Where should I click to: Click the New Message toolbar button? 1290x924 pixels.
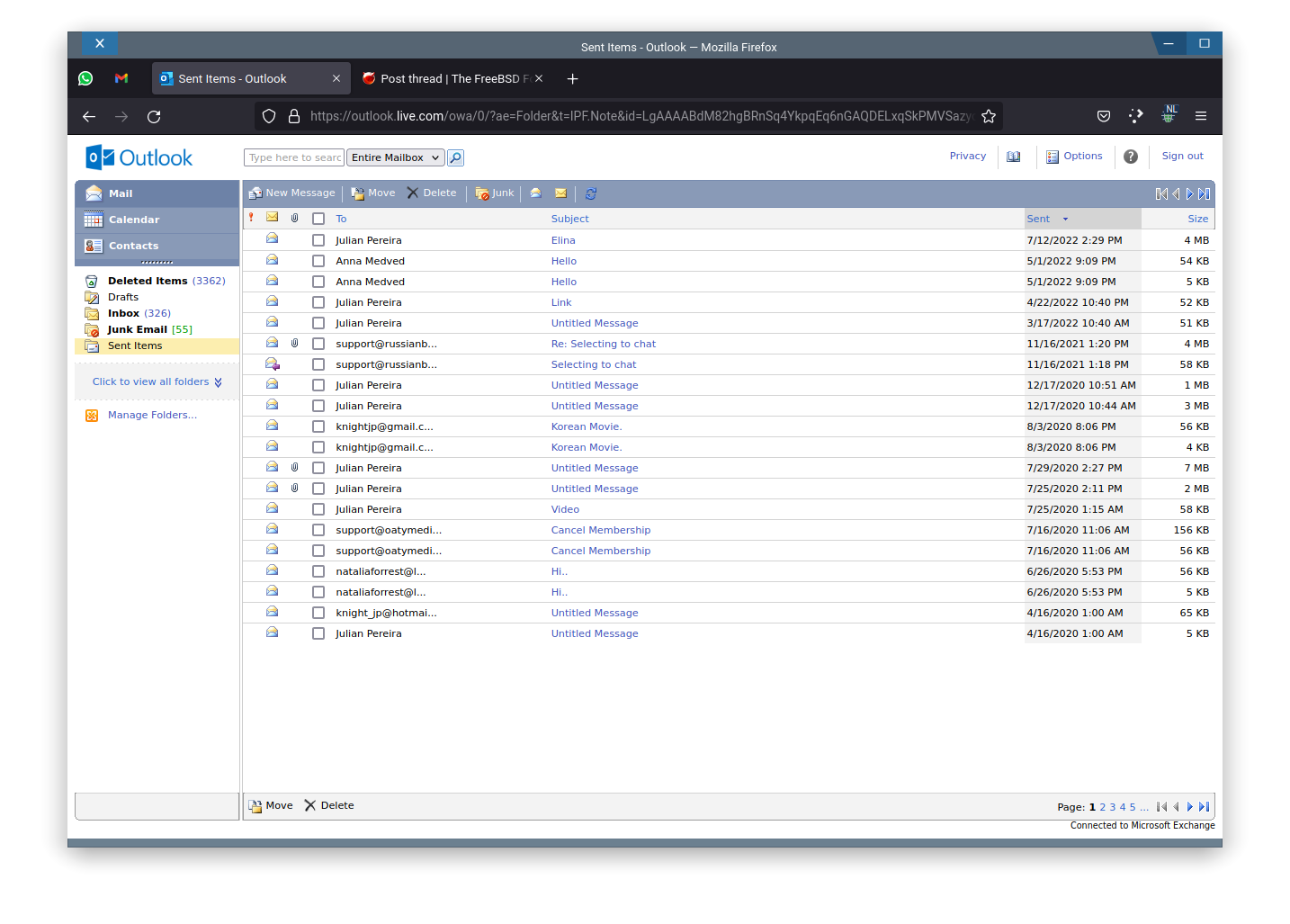coord(292,193)
